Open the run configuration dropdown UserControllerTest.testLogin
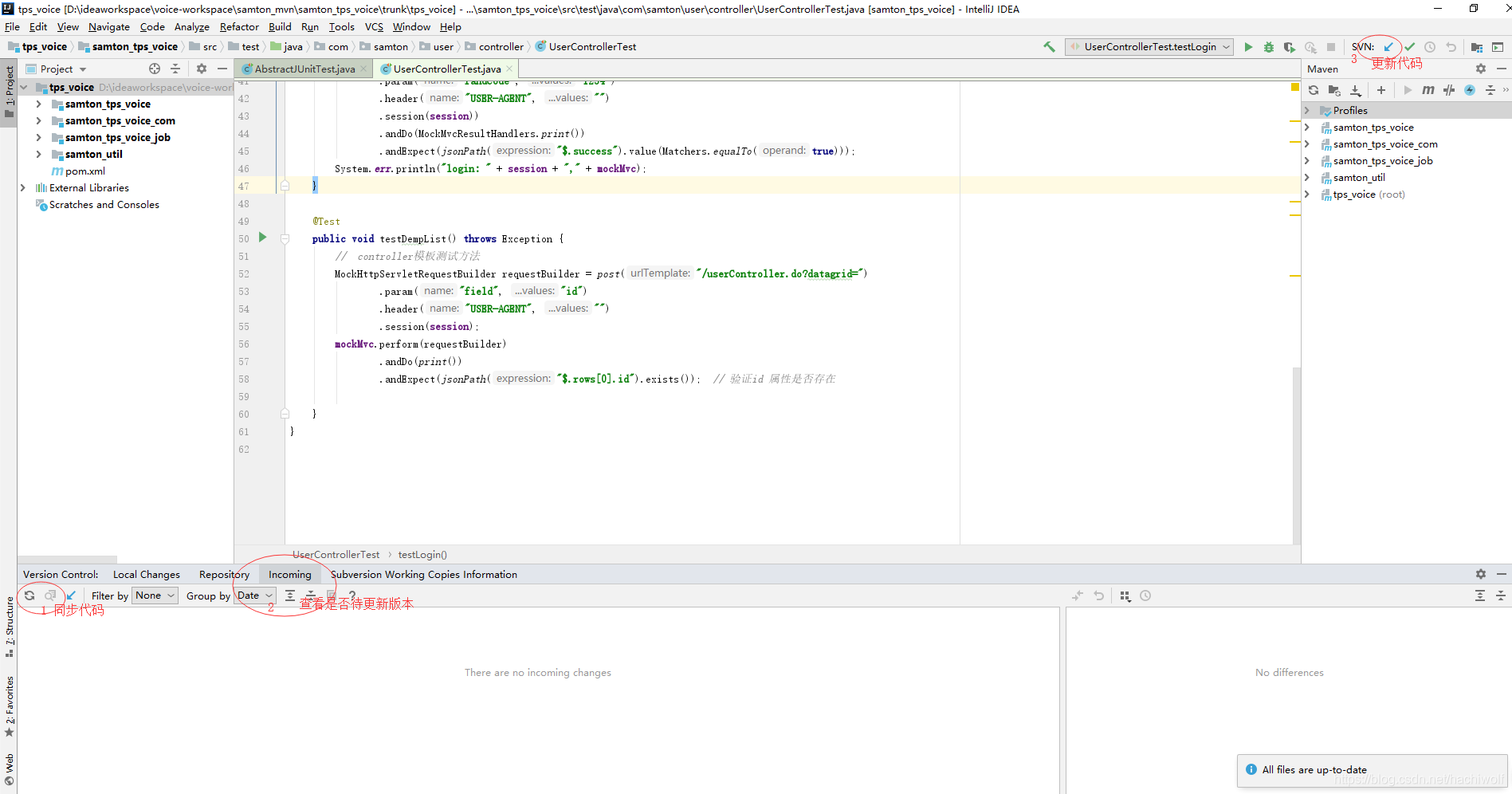Viewport: 1512px width, 794px height. (x=1149, y=47)
